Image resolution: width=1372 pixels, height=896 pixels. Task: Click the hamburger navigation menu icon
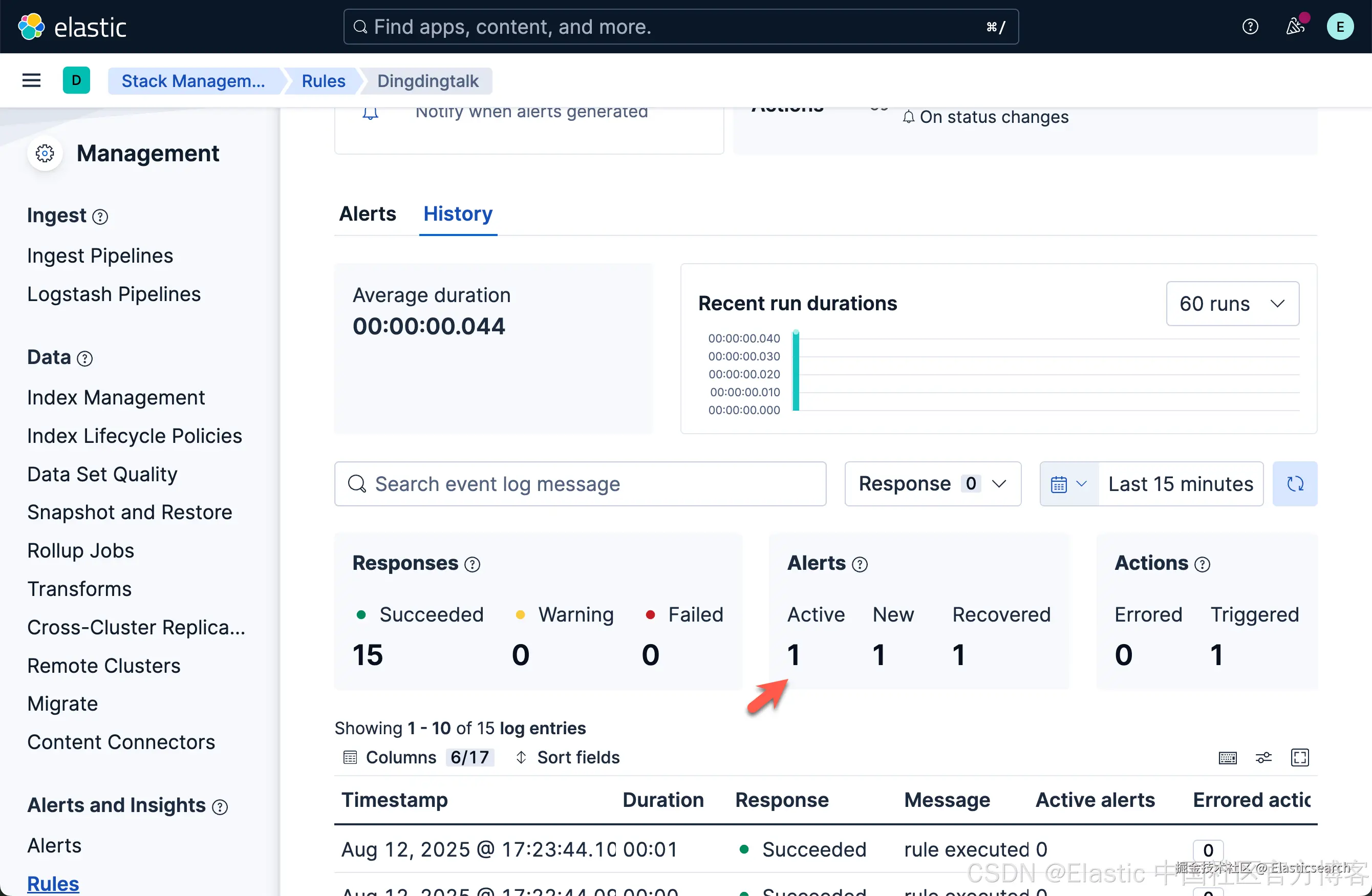(31, 81)
